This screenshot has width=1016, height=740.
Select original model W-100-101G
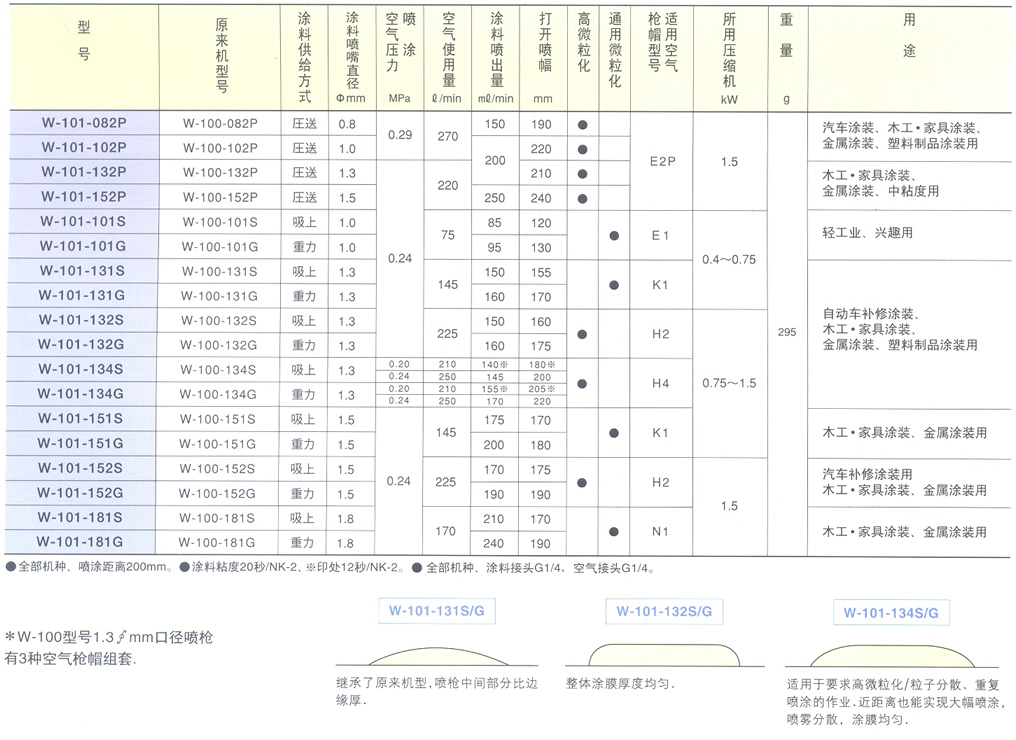click(220, 246)
